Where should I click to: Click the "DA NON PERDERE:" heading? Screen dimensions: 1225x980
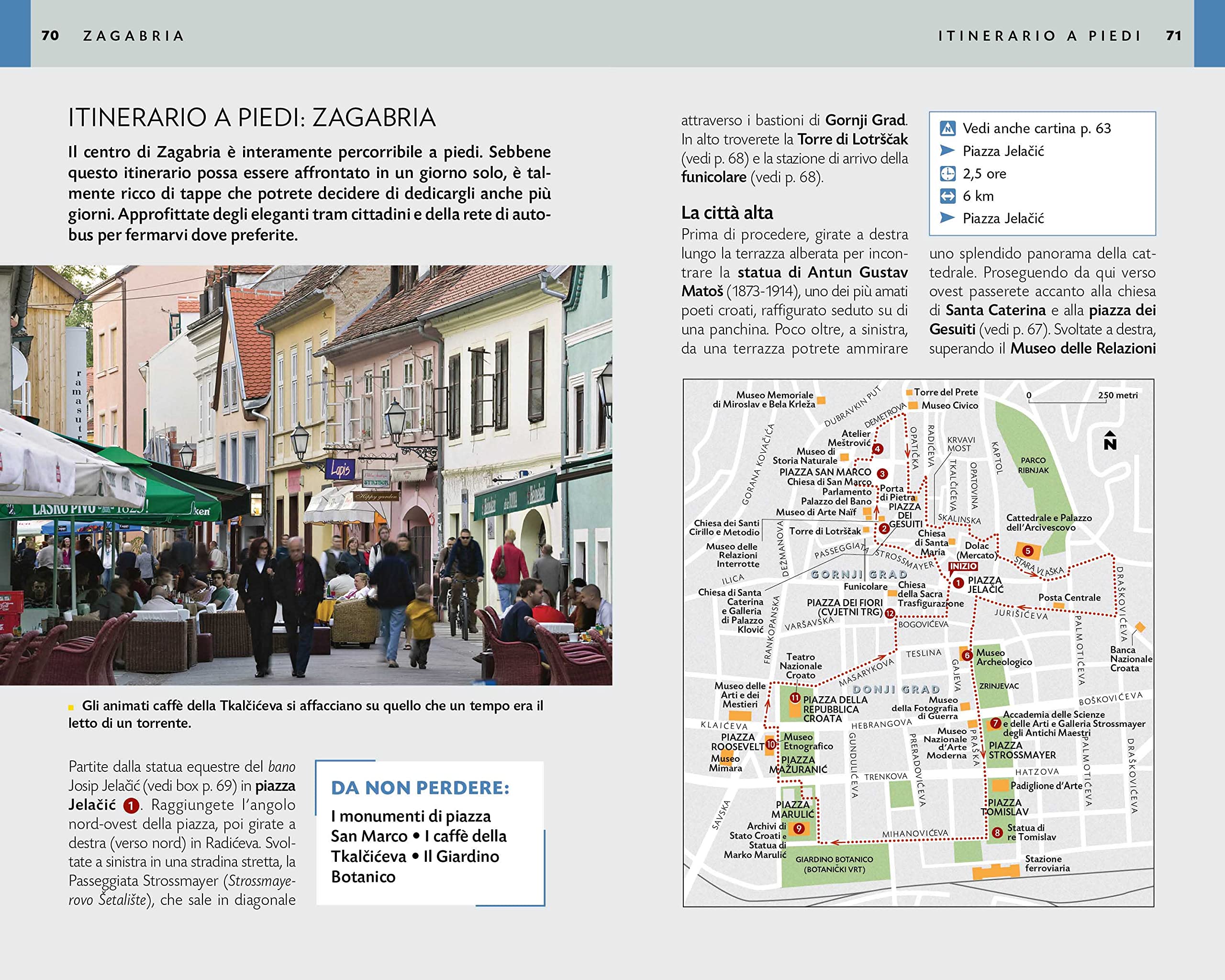420,788
